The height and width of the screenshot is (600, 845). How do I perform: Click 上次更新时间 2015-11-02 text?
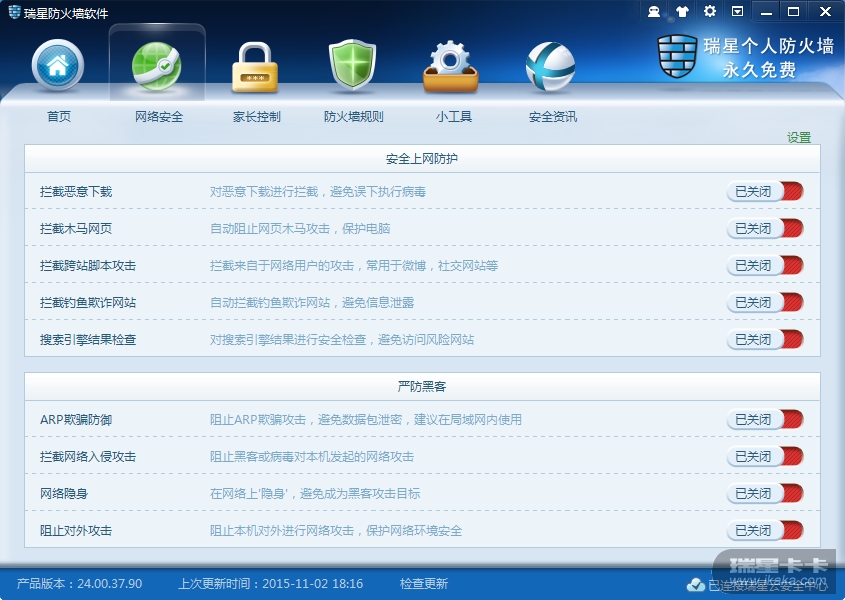tap(271, 584)
